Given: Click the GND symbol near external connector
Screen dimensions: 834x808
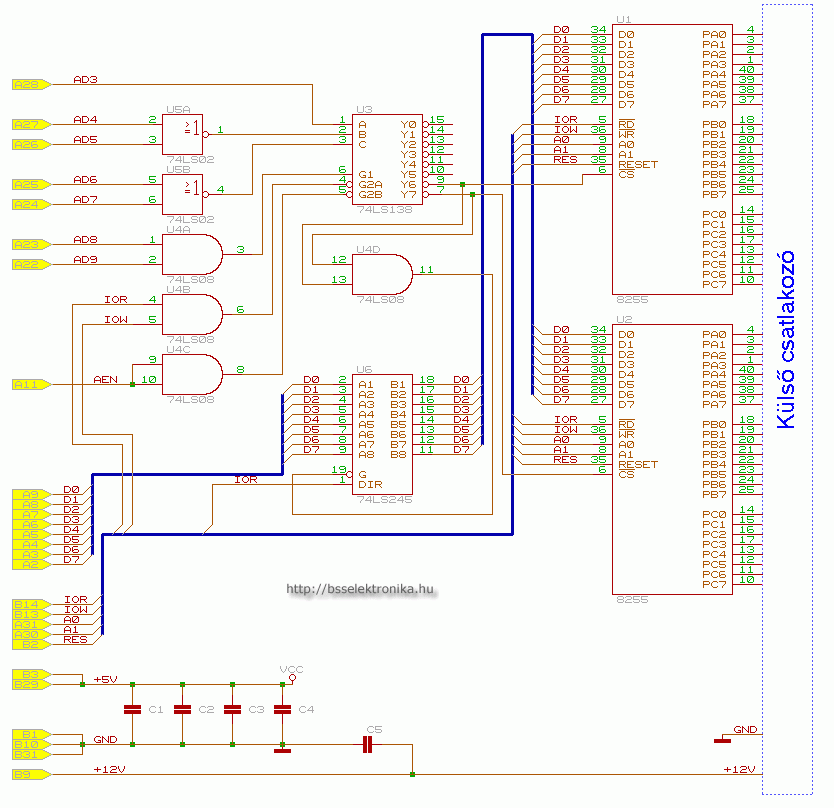Looking at the screenshot, I should (x=723, y=740).
